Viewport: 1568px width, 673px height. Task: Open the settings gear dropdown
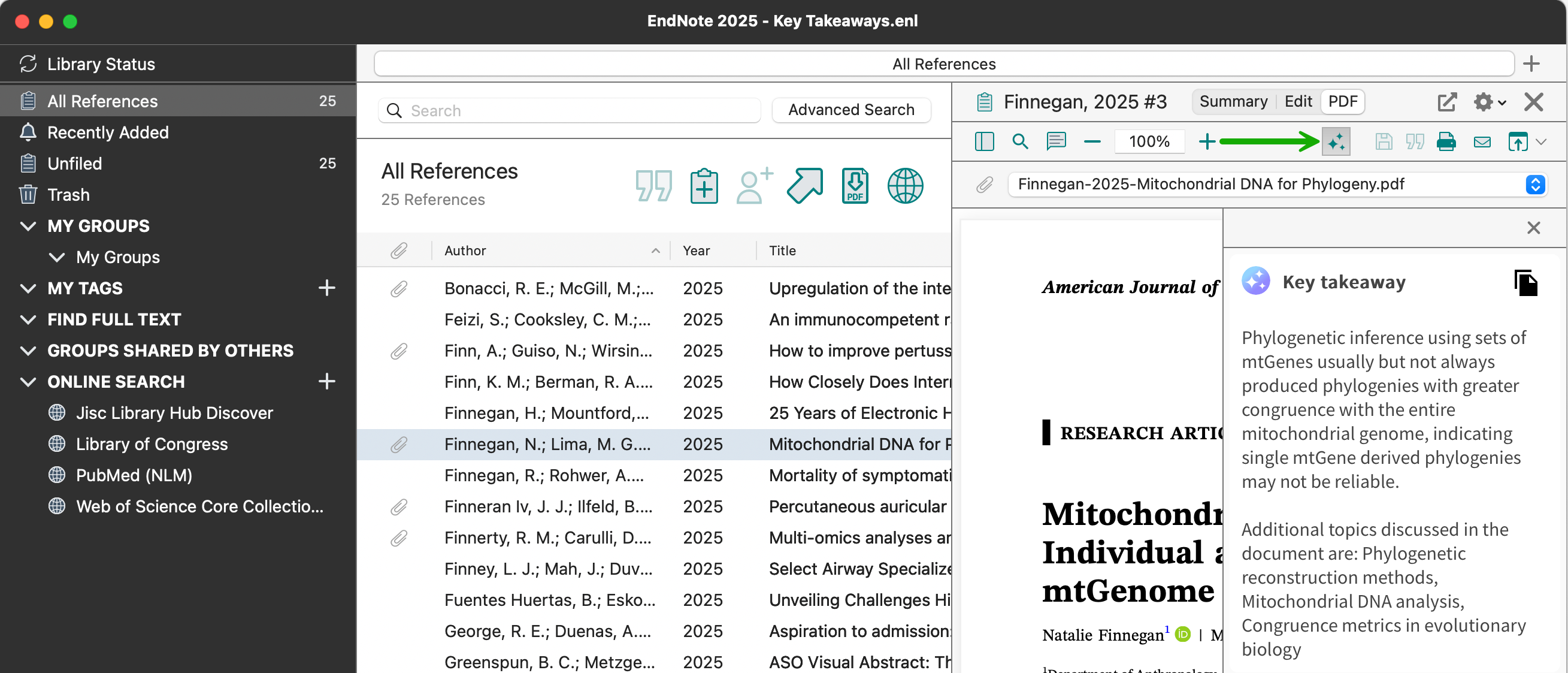click(1487, 102)
